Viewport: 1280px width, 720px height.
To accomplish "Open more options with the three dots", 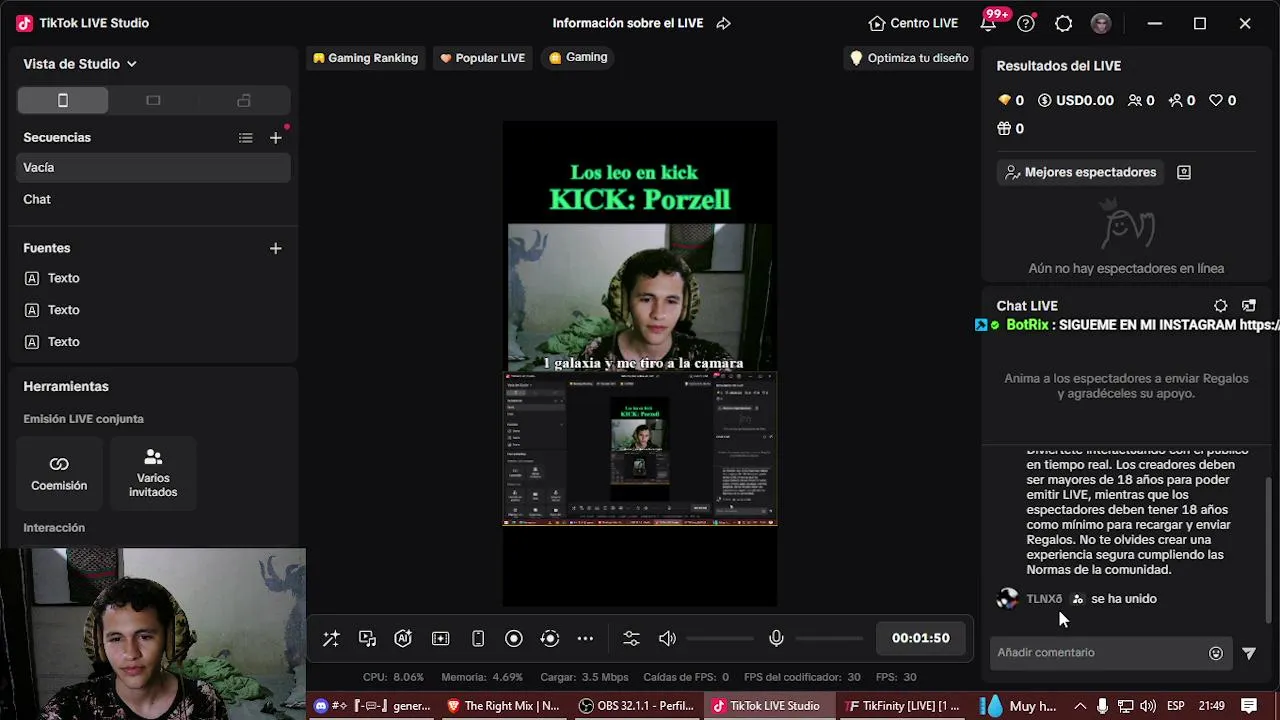I will click(x=586, y=638).
